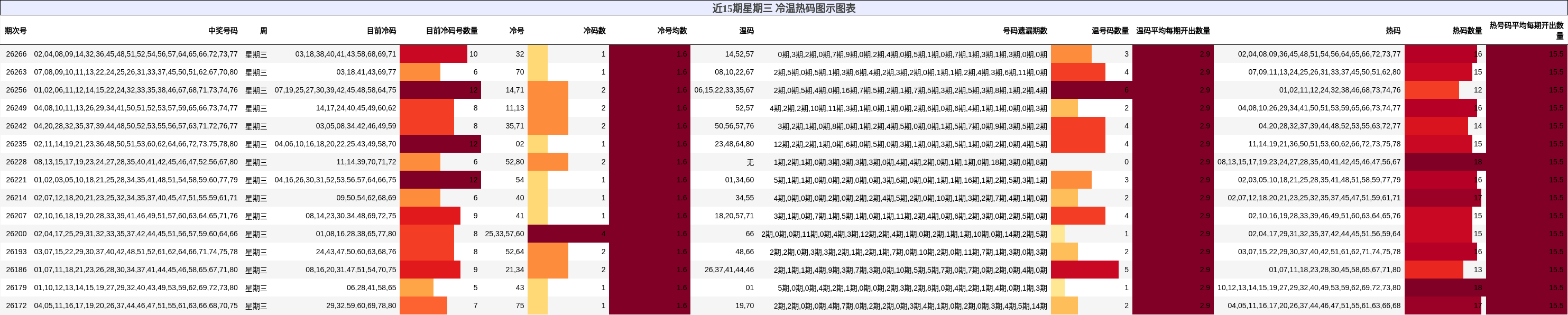The width and height of the screenshot is (1568, 315).
Task: Click the 无 warm code cell
Action: click(x=750, y=162)
